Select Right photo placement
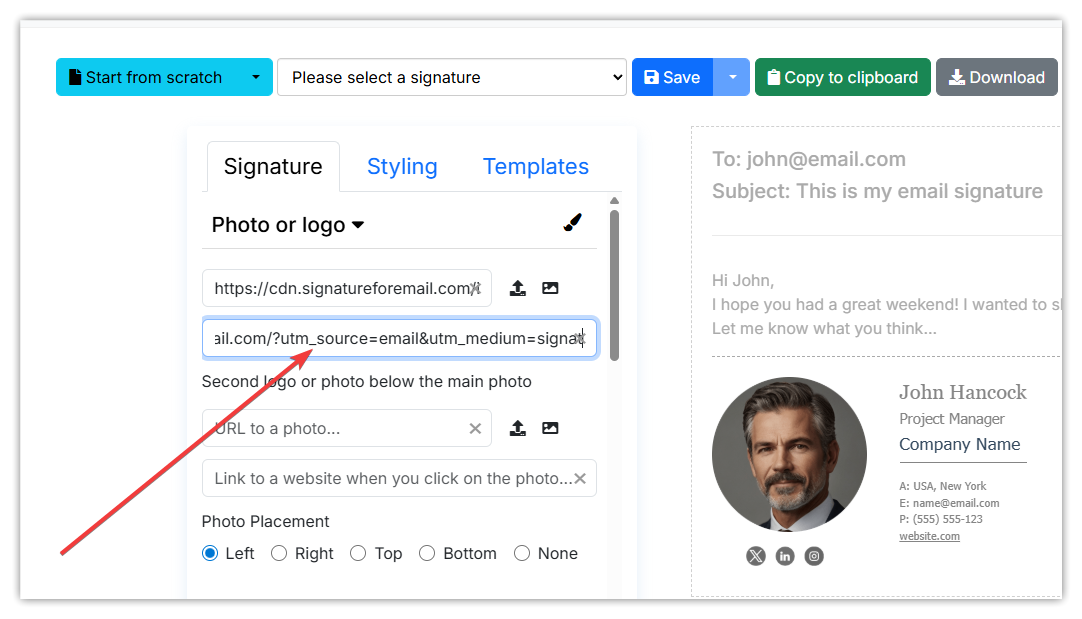 coord(279,553)
